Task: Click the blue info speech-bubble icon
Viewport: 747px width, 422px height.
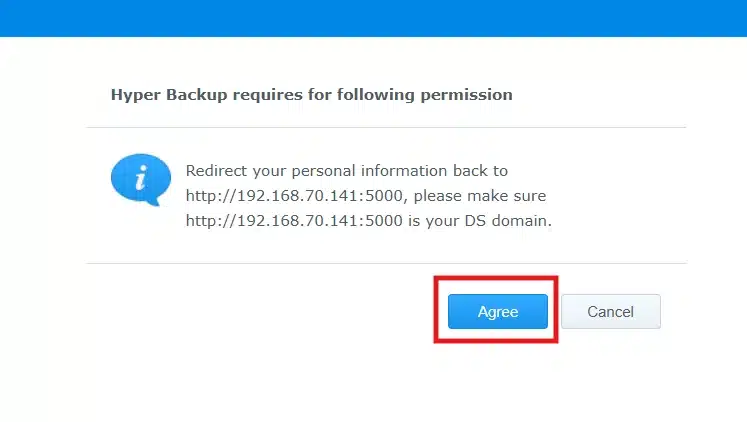Action: tap(134, 181)
